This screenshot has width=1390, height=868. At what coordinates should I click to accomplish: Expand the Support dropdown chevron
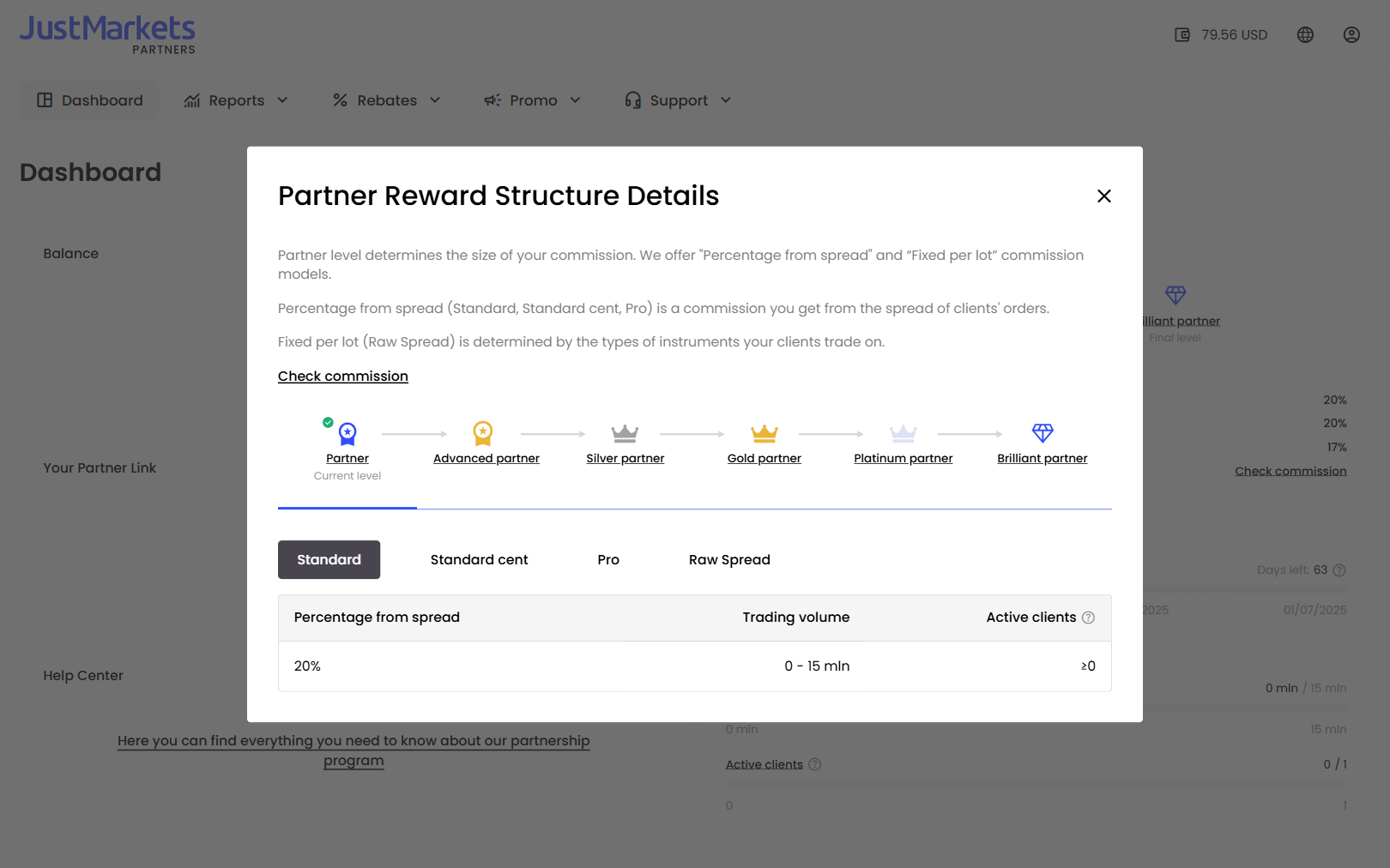726,100
